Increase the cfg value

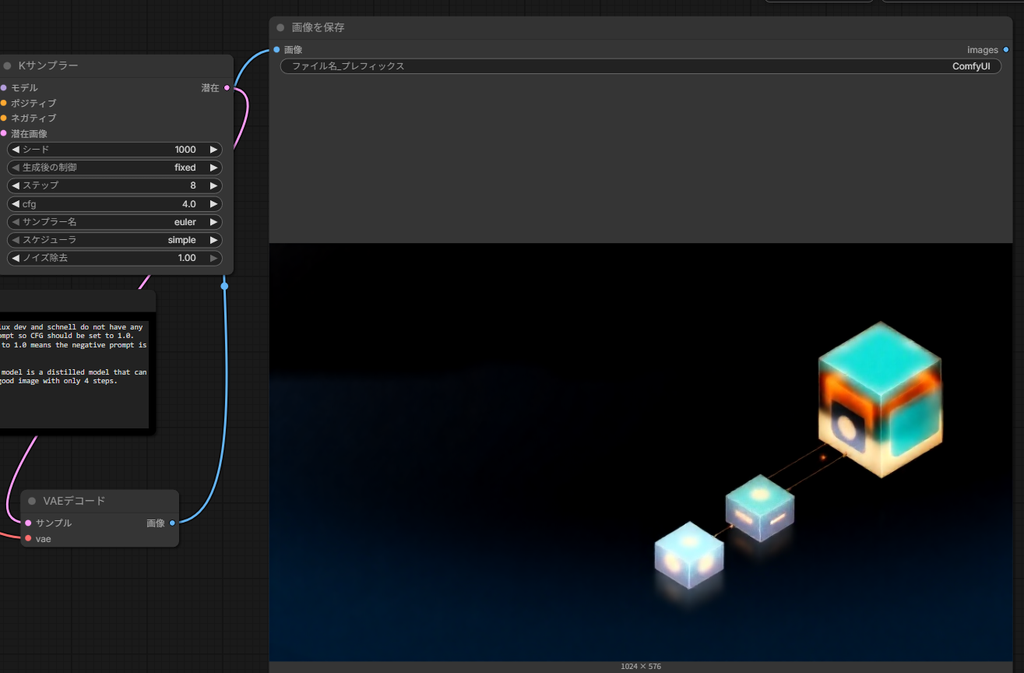click(214, 204)
